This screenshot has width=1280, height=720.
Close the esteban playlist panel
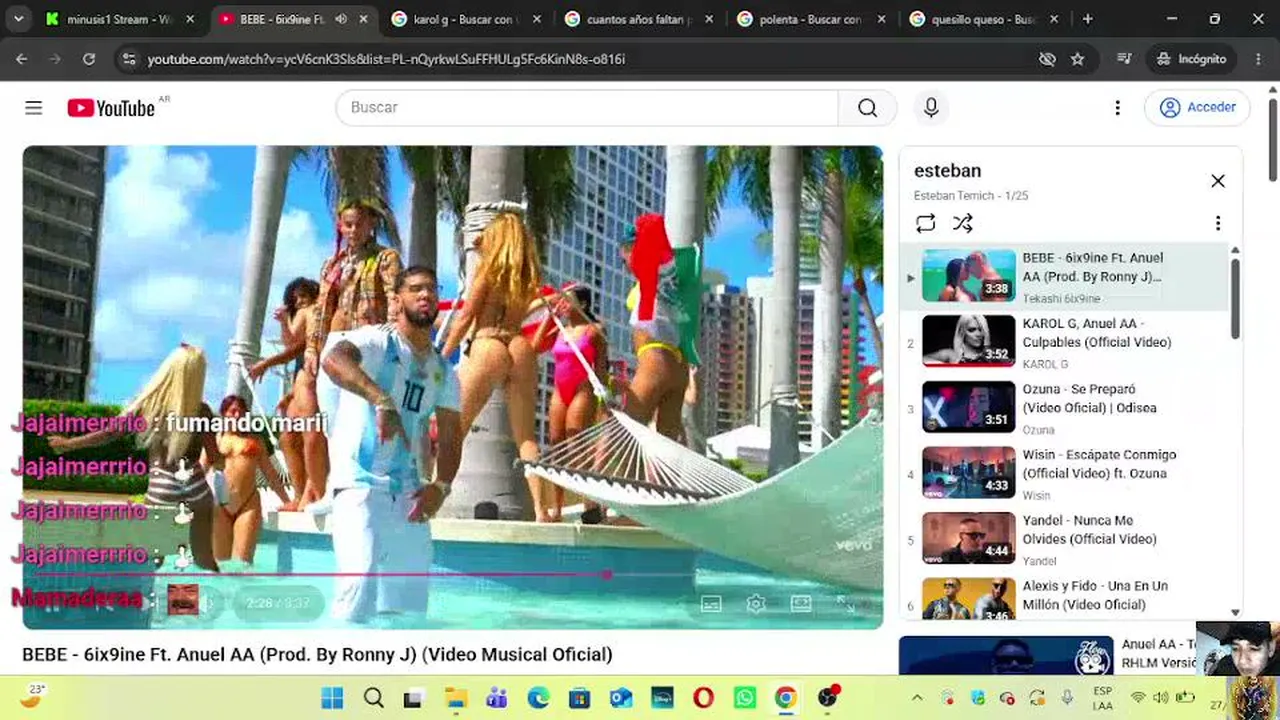click(1217, 181)
